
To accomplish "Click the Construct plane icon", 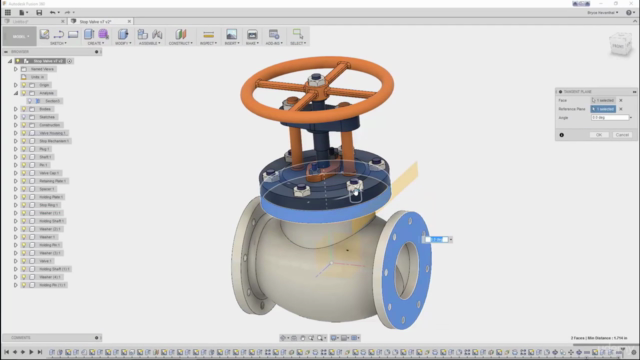I will 180,34.
